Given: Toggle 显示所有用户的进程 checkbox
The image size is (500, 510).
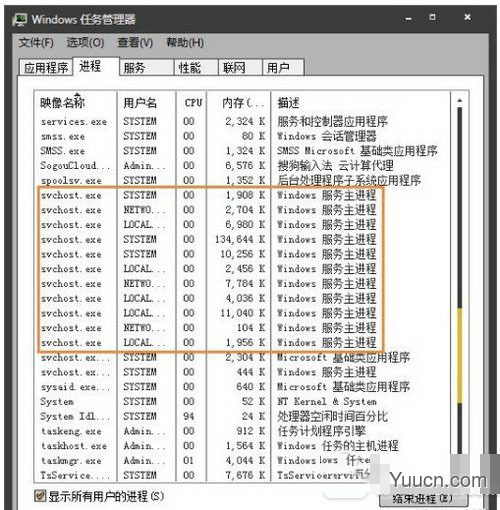Looking at the screenshot, I should point(40,496).
